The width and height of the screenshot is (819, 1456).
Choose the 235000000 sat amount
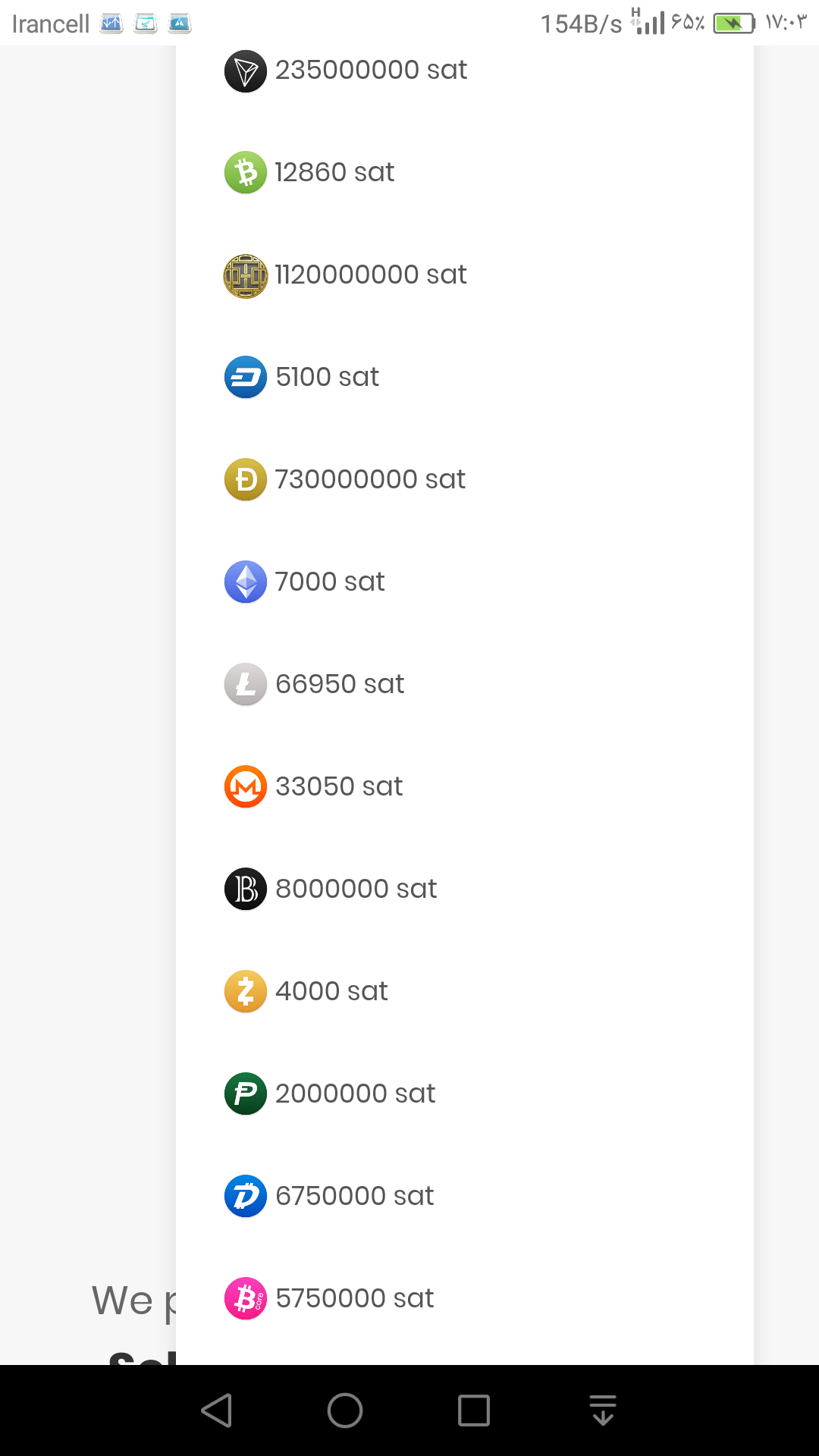[x=371, y=70]
